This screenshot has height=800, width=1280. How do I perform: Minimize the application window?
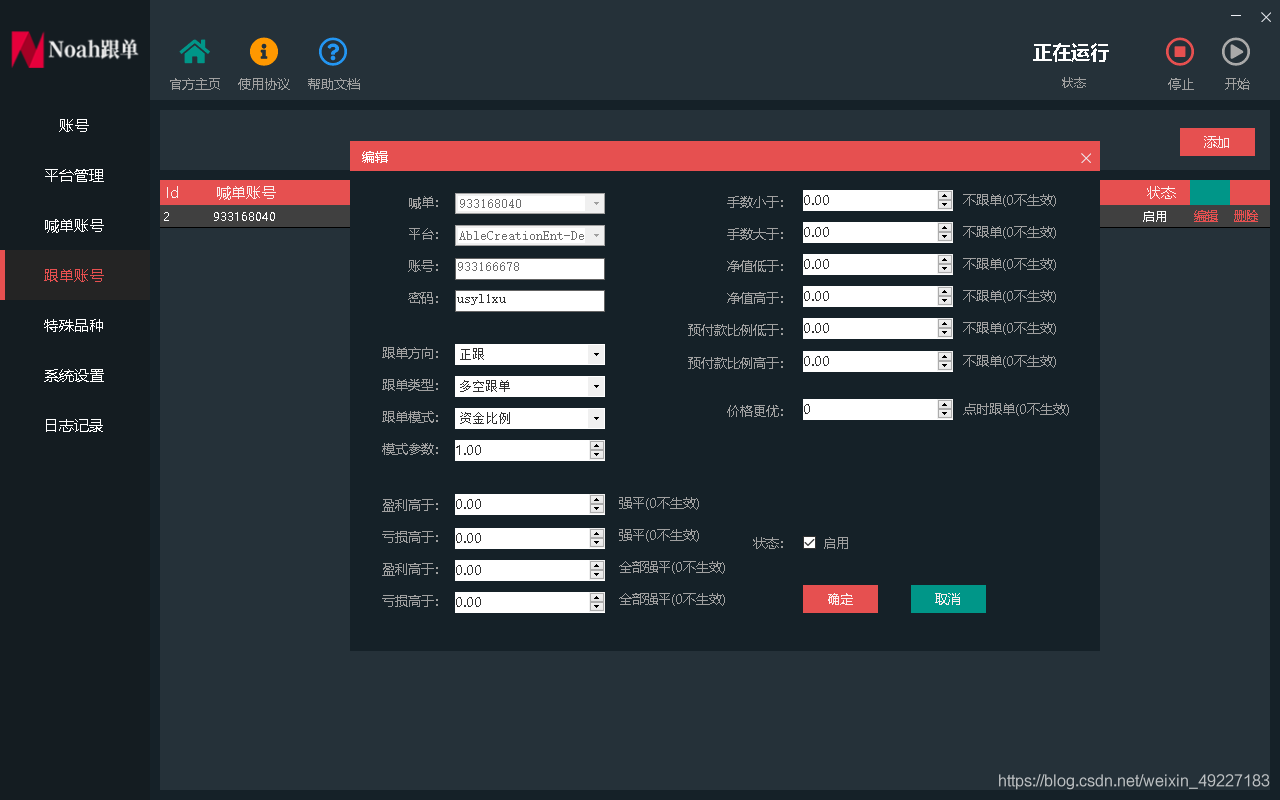tap(1238, 16)
